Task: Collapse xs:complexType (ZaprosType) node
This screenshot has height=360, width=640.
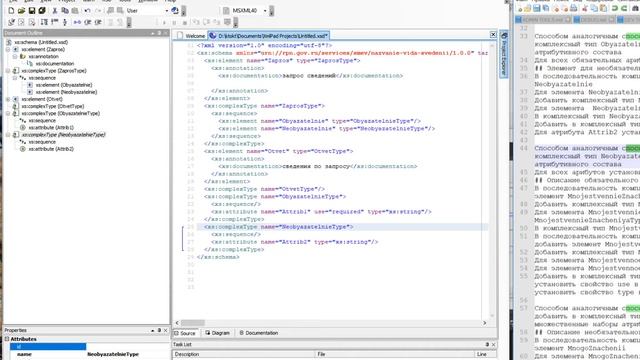Action: (x=8, y=71)
